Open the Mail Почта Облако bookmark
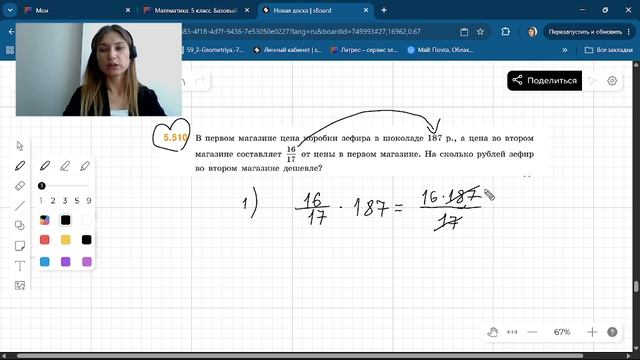Viewport: 640px width, 360px height. pyautogui.click(x=440, y=50)
